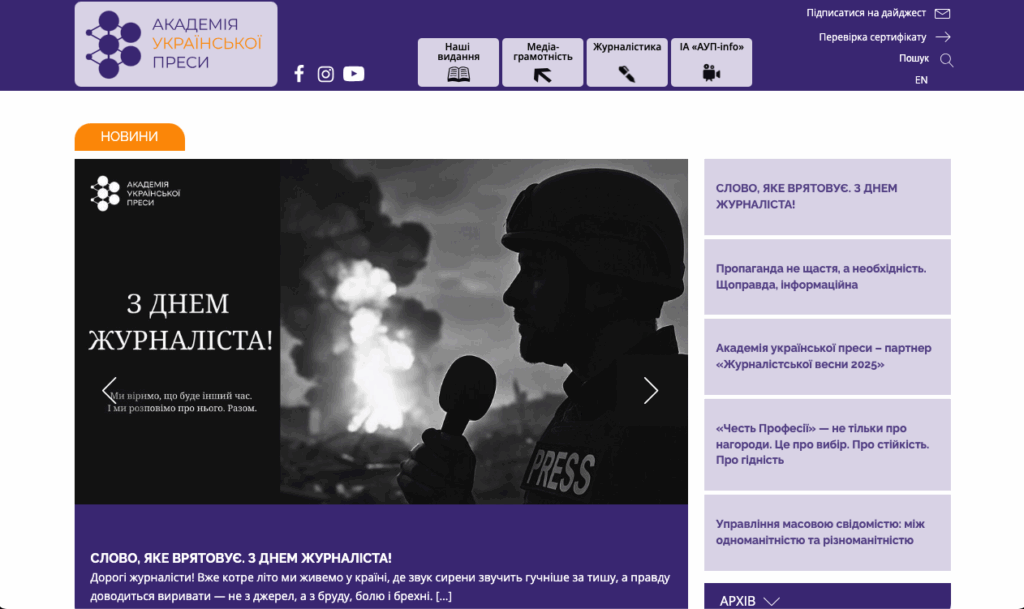Show the next slide with the right arrow
The width and height of the screenshot is (1024, 609).
click(650, 390)
